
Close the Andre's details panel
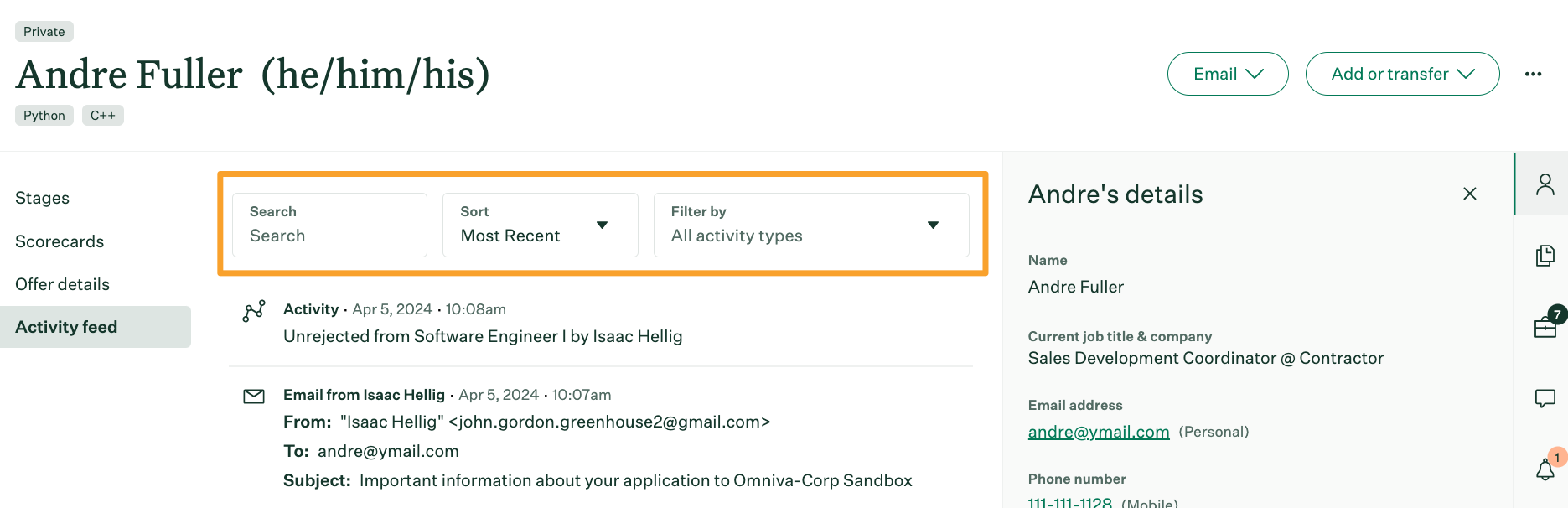(x=1469, y=194)
